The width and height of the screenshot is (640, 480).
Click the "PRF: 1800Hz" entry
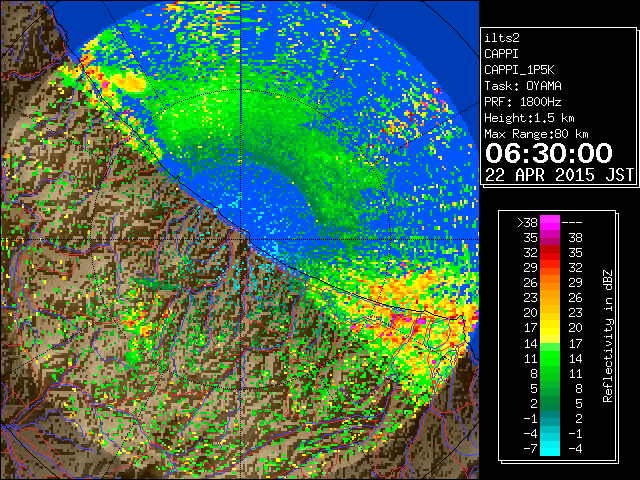522,102
